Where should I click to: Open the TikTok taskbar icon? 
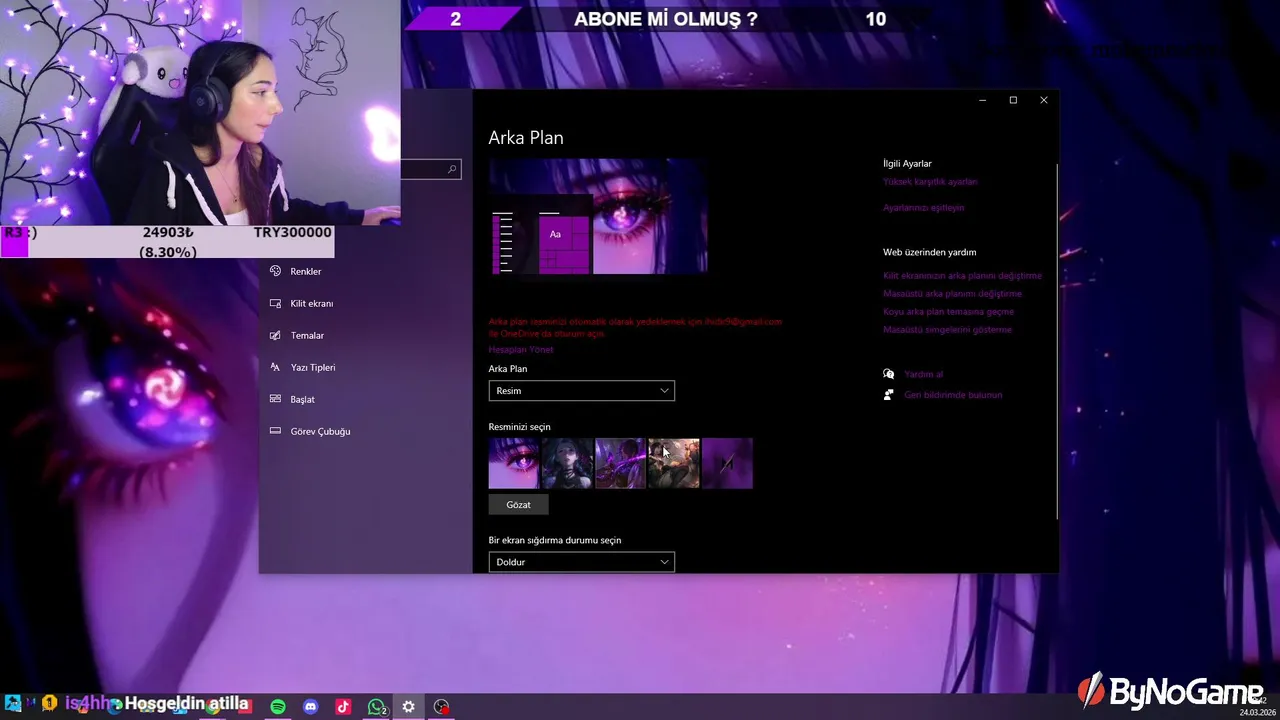click(x=343, y=707)
